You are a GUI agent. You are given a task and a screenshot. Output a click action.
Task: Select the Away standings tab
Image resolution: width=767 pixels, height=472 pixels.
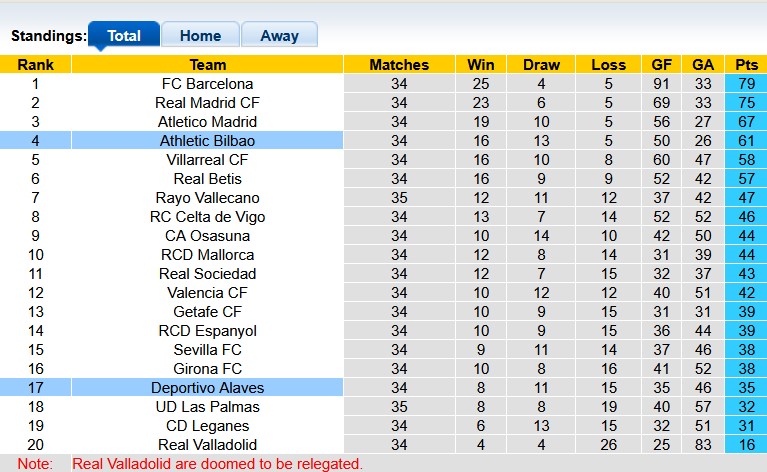tap(279, 35)
